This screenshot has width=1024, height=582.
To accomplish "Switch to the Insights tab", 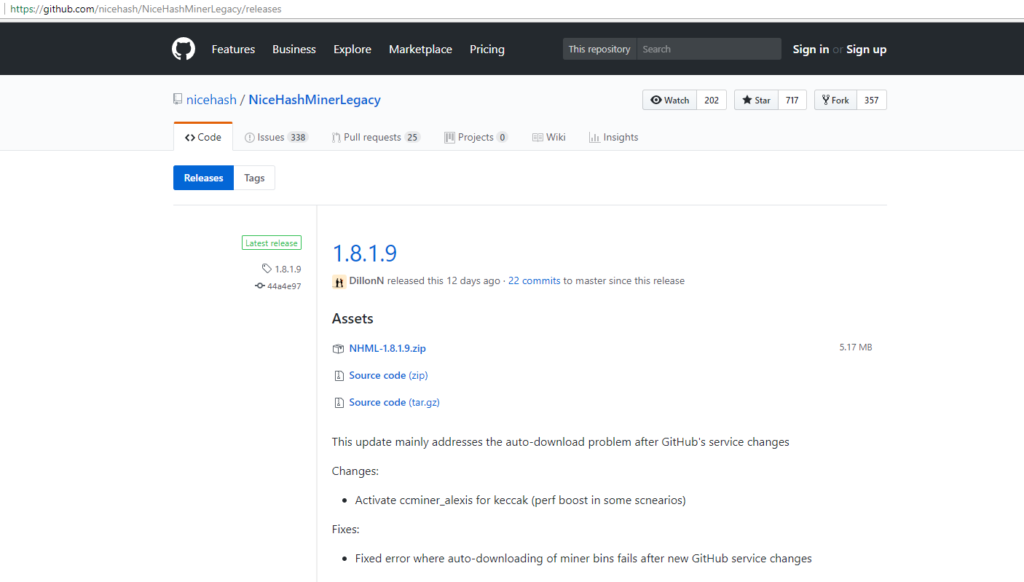I will tap(613, 137).
